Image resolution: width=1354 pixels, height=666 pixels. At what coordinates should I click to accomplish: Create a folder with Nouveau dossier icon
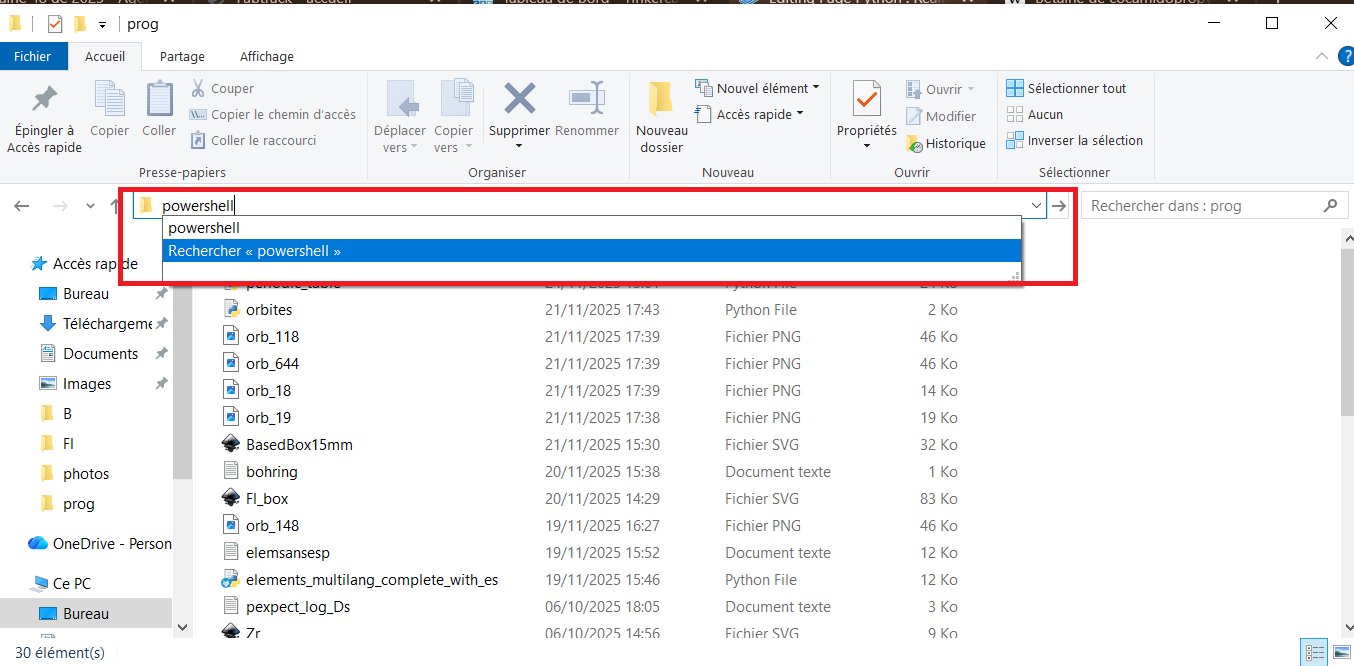[661, 99]
